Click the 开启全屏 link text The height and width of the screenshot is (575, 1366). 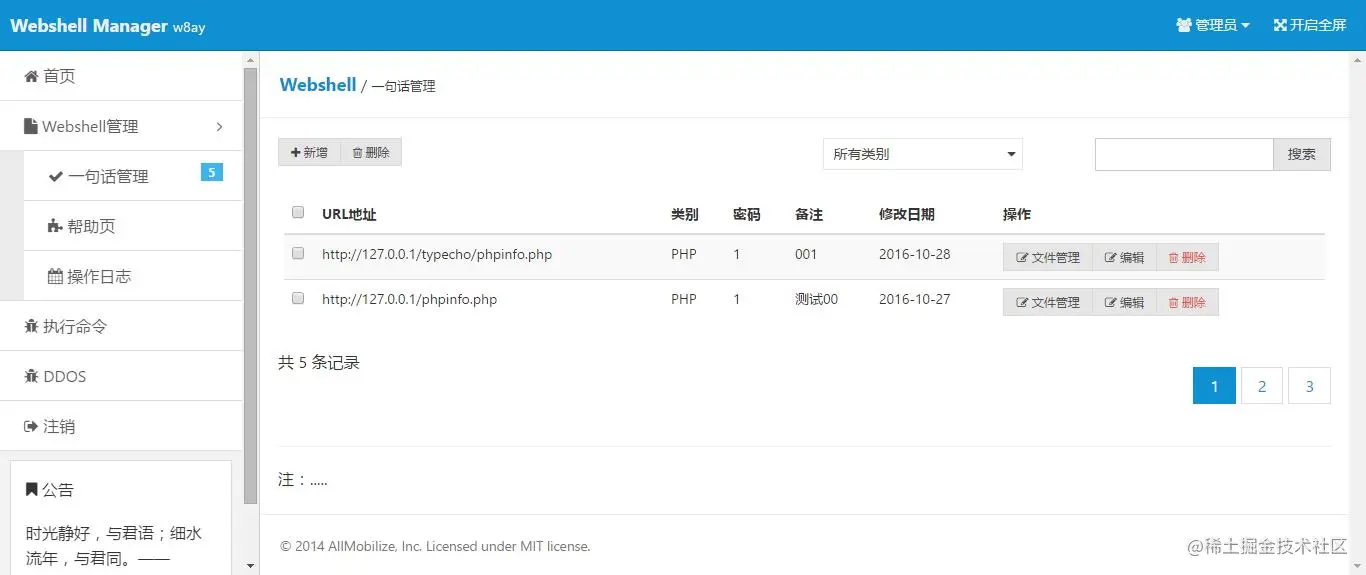tap(1318, 25)
